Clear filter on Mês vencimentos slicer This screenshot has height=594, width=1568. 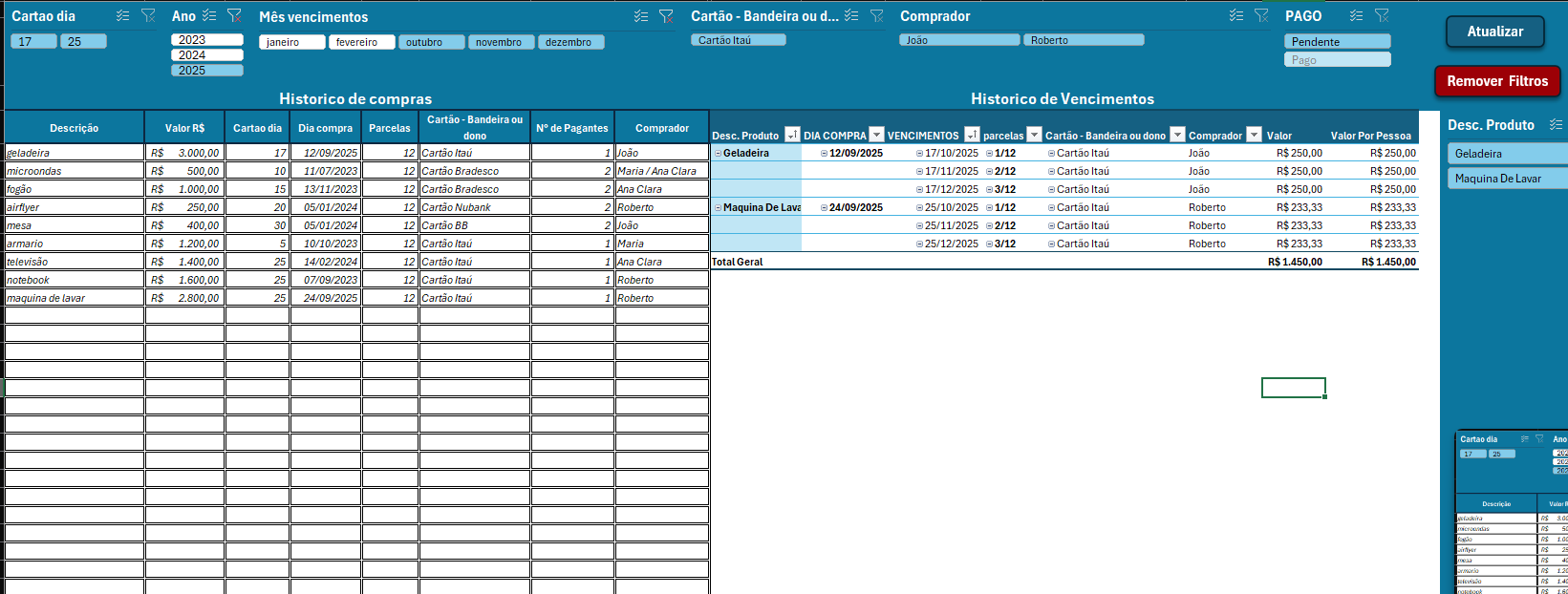pyautogui.click(x=666, y=16)
